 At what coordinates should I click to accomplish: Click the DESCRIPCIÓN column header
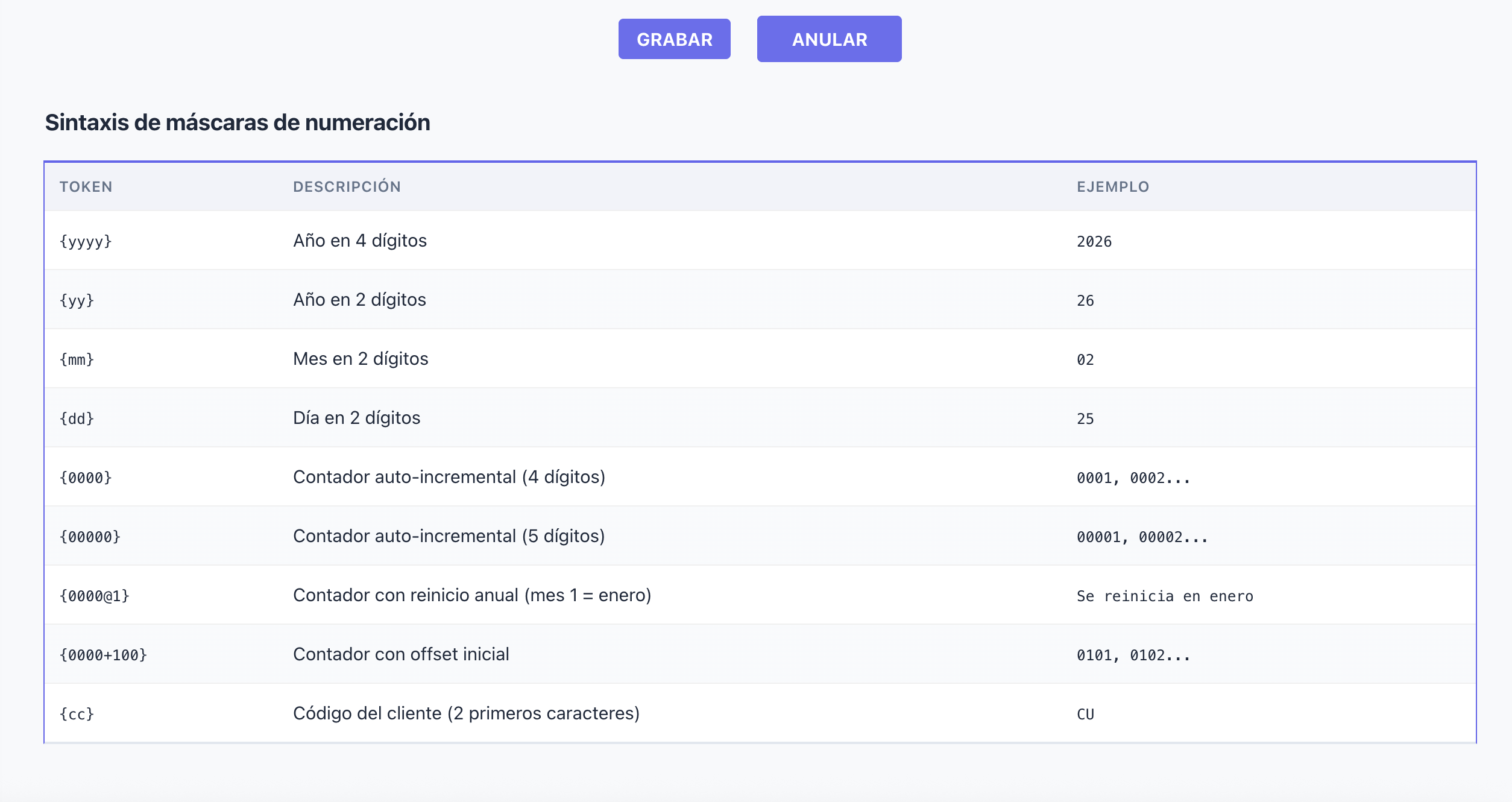click(347, 187)
